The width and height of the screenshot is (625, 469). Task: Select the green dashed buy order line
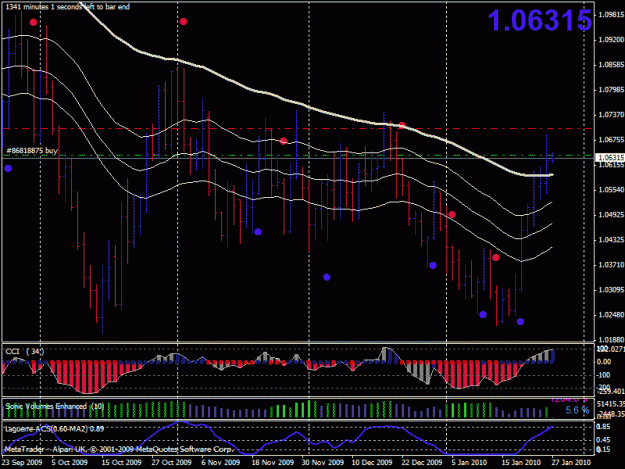point(298,155)
